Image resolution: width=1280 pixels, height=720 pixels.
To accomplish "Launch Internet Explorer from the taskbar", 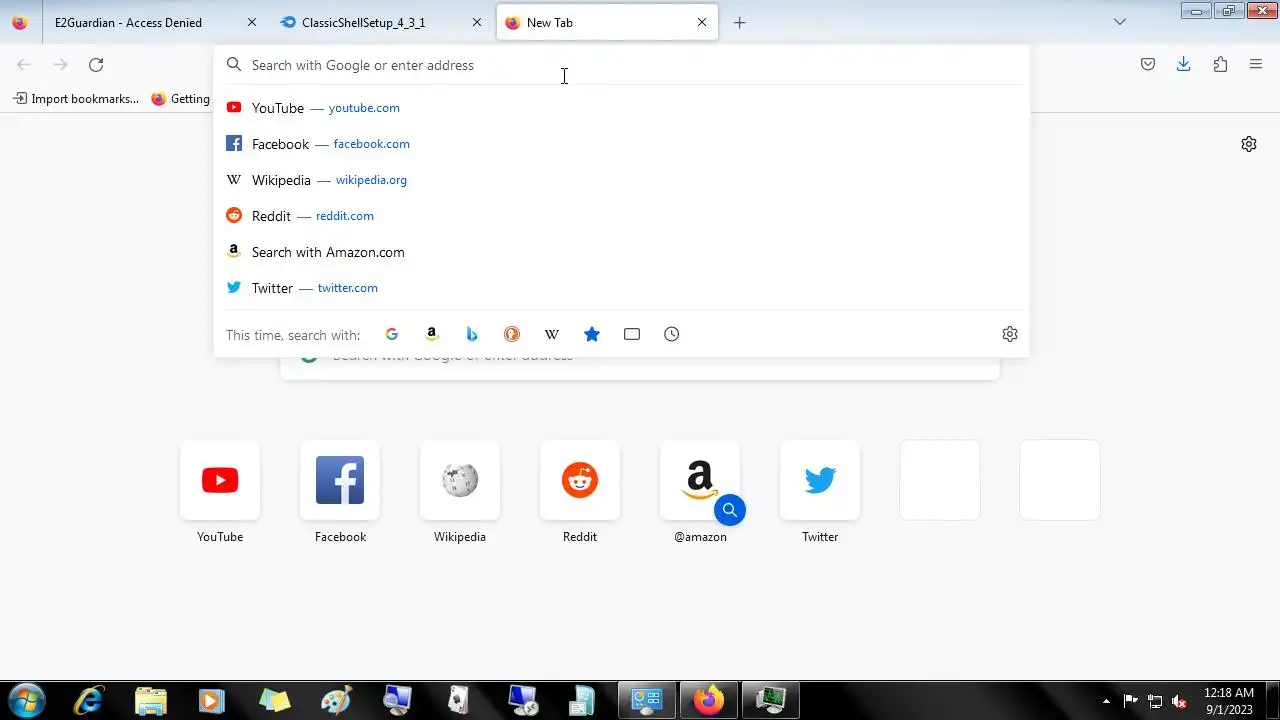I will point(89,700).
